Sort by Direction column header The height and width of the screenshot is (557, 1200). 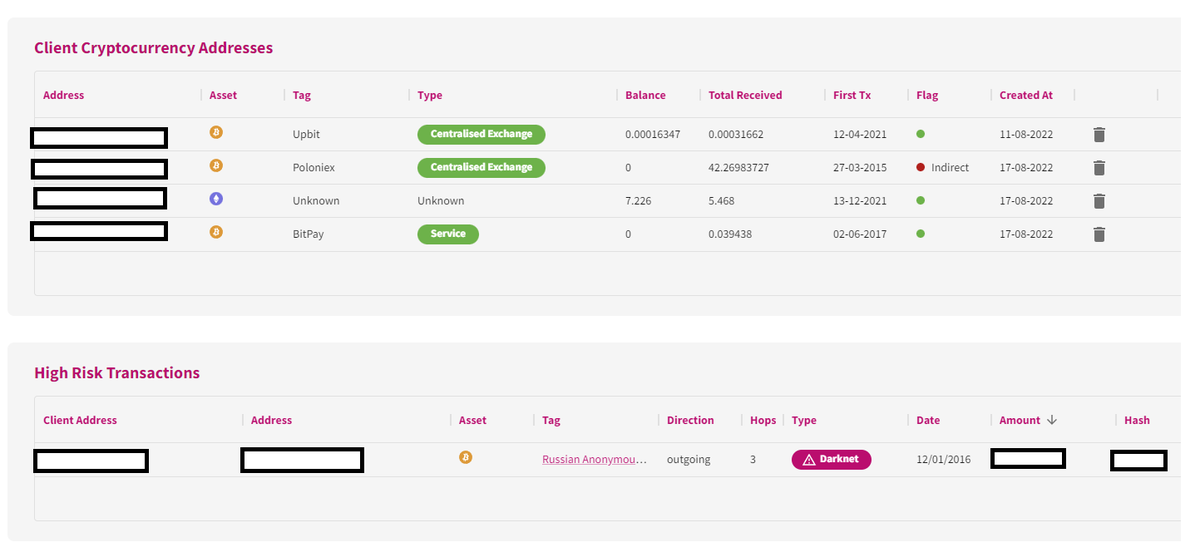click(690, 420)
